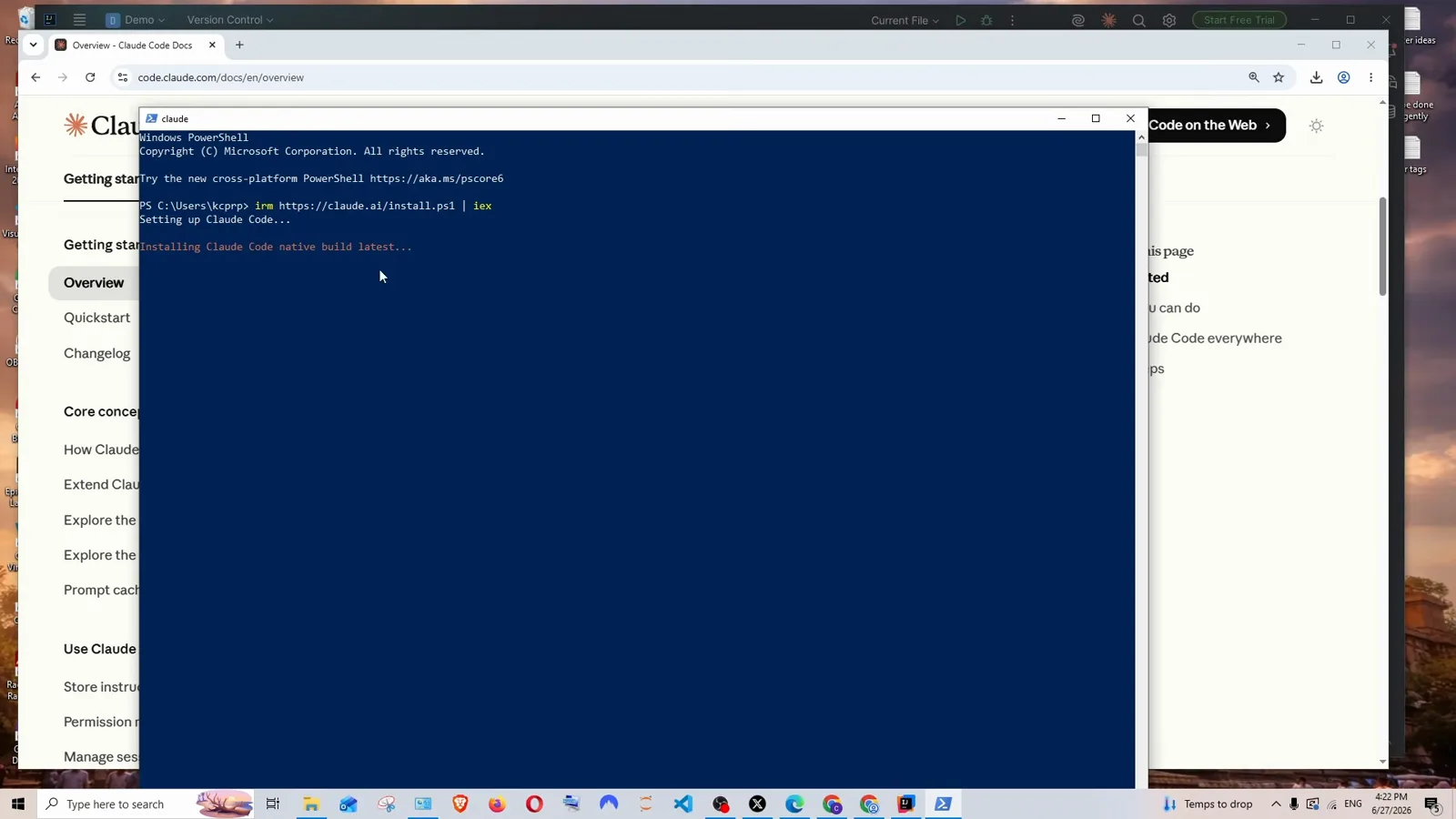Open Visual Studio Code from the taskbar
The image size is (1456, 819).
pos(683,804)
